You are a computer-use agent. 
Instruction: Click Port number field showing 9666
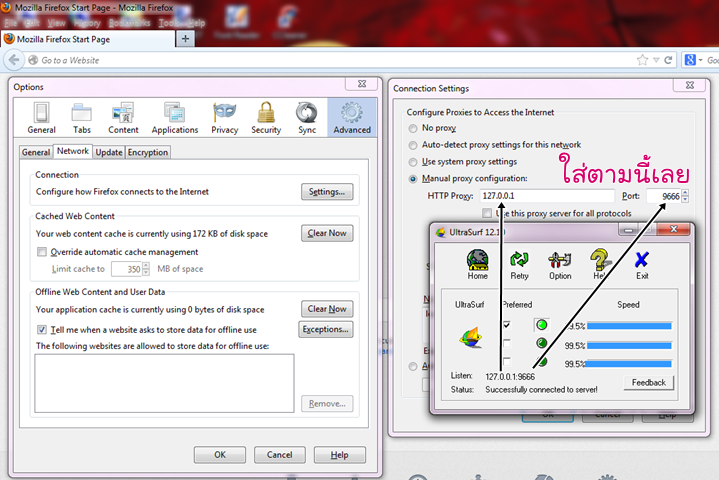[x=664, y=196]
